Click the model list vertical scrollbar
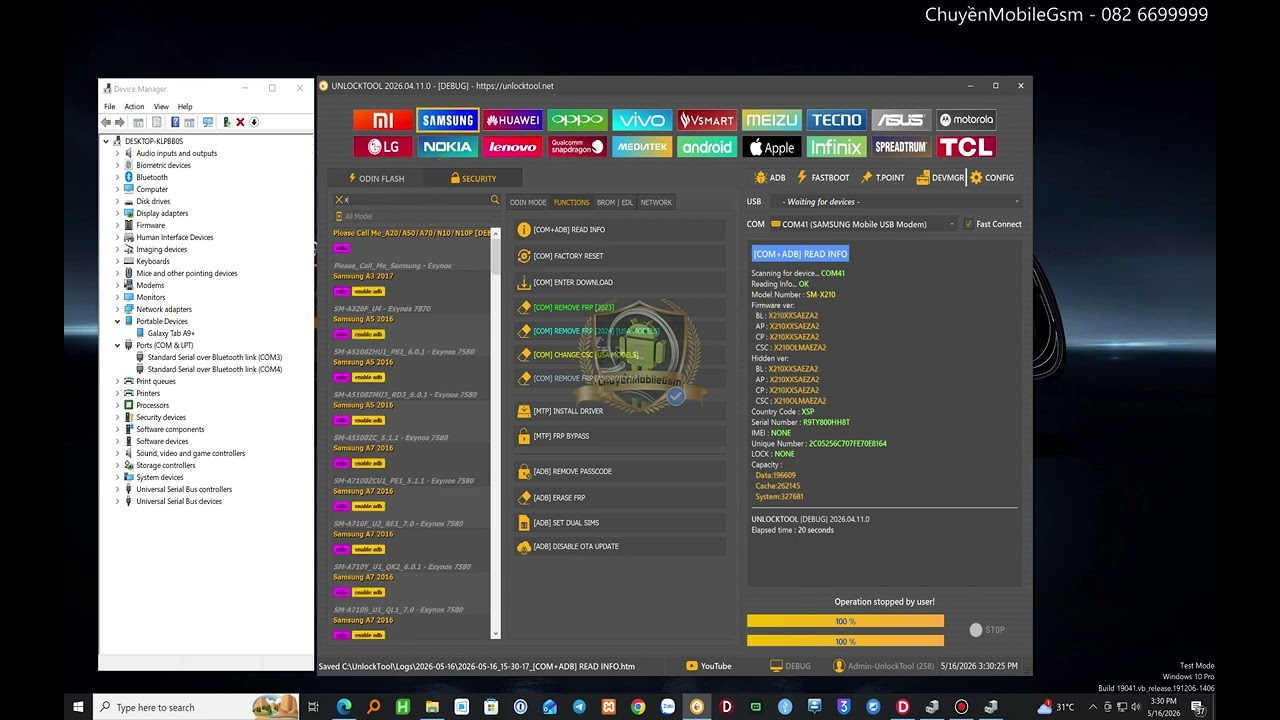 click(x=495, y=434)
